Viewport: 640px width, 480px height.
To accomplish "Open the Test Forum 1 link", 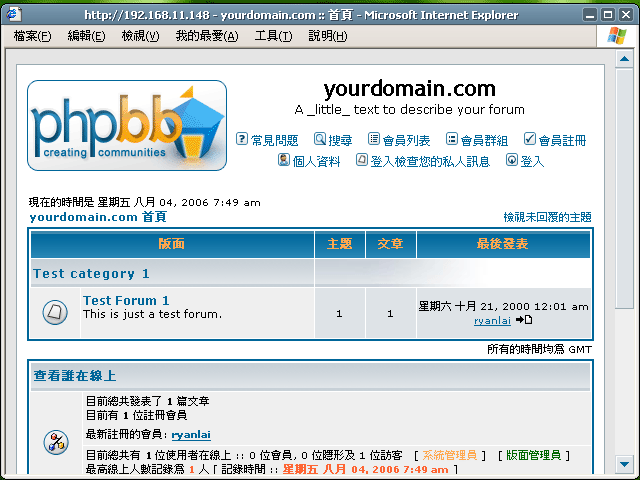I will 126,300.
